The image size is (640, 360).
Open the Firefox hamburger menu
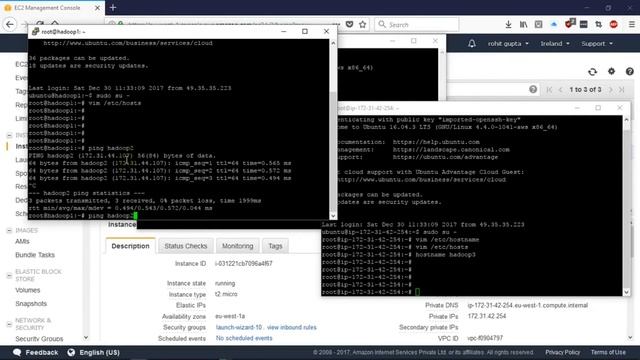click(x=631, y=24)
